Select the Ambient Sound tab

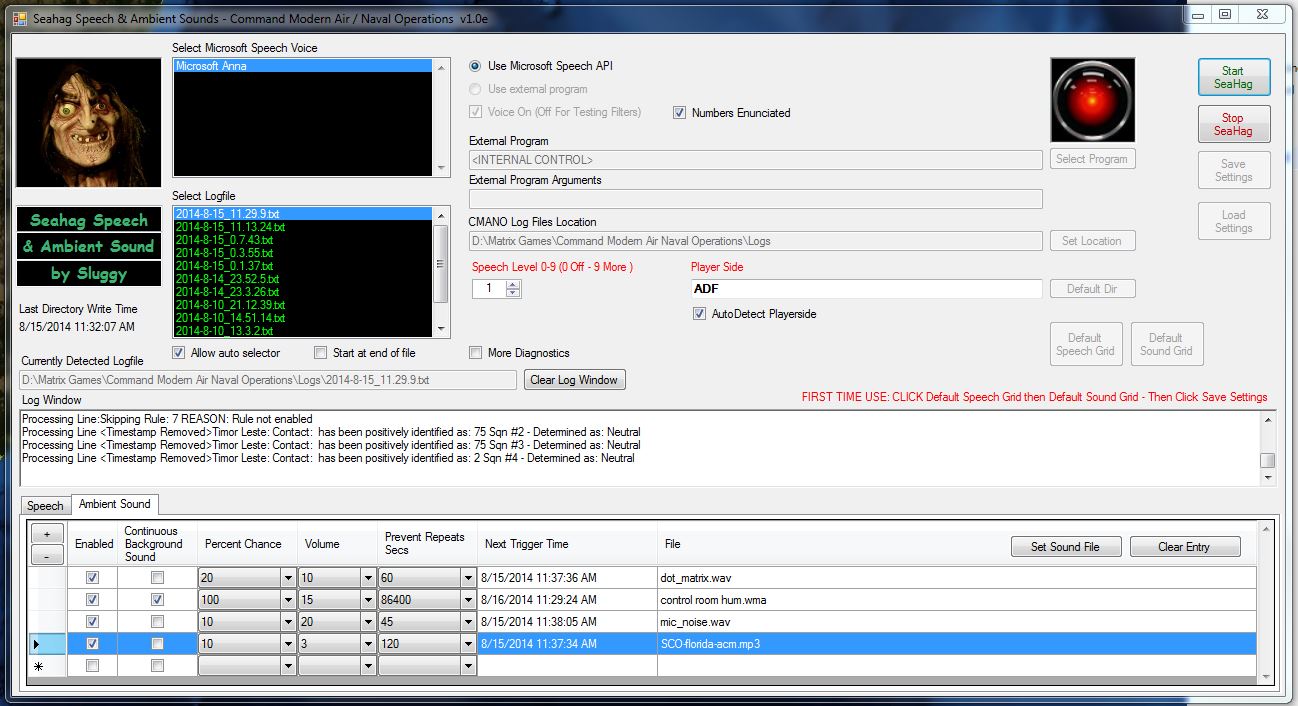click(115, 504)
